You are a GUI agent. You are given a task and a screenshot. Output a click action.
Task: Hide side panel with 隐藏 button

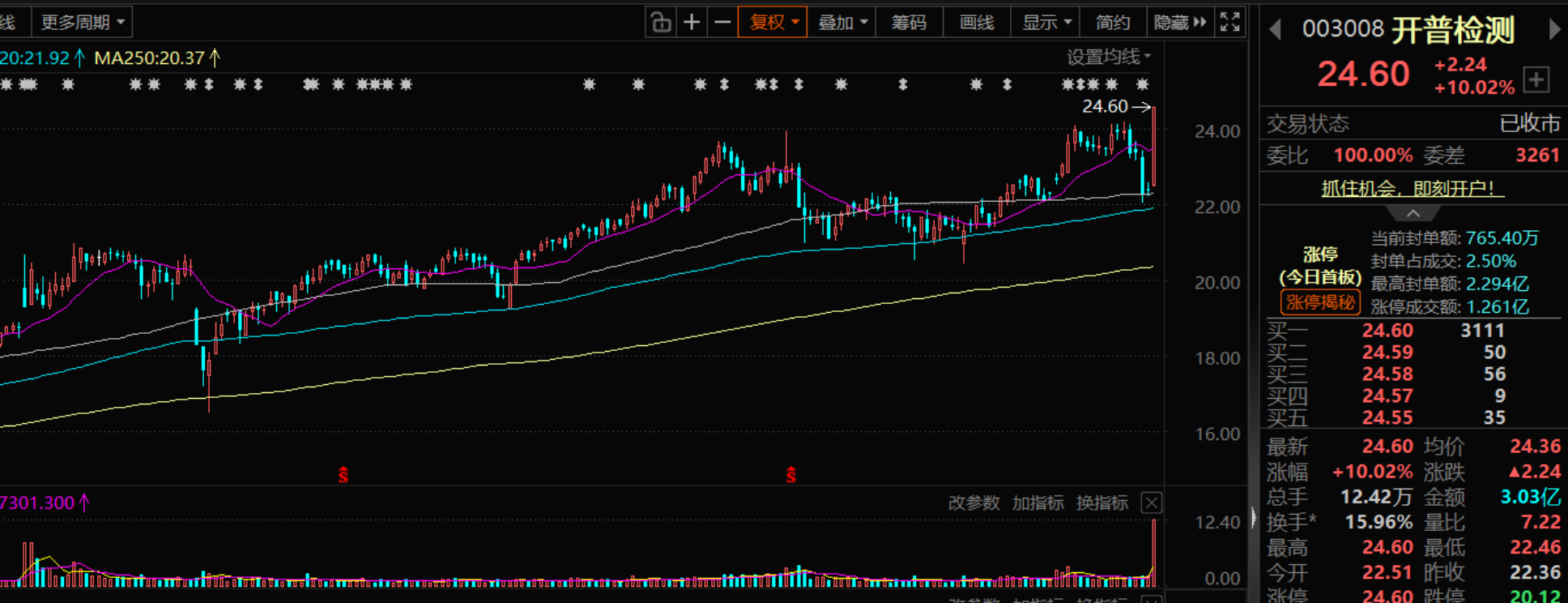(x=1179, y=22)
